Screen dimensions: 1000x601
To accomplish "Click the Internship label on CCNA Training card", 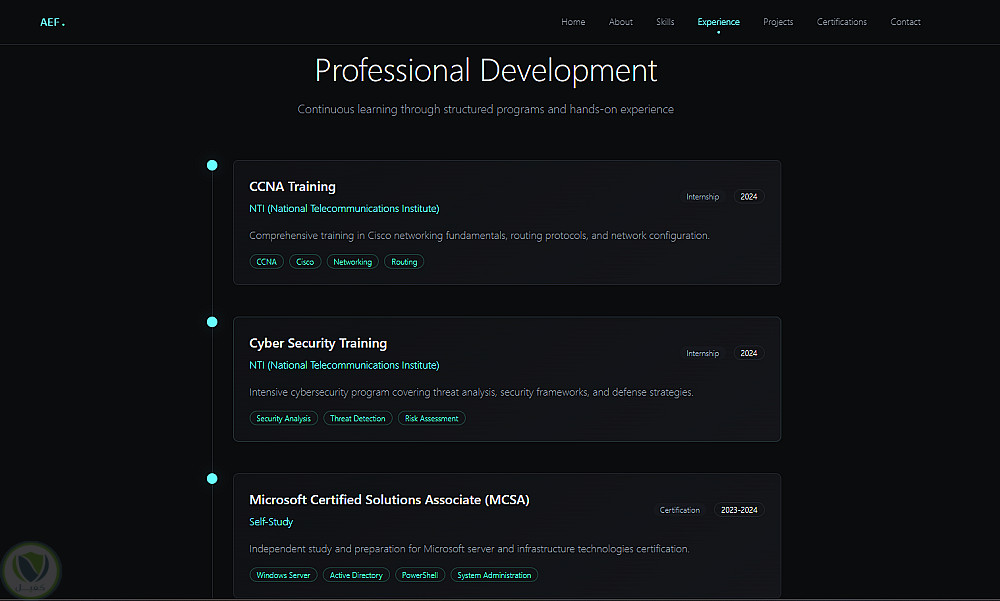I will 702,197.
